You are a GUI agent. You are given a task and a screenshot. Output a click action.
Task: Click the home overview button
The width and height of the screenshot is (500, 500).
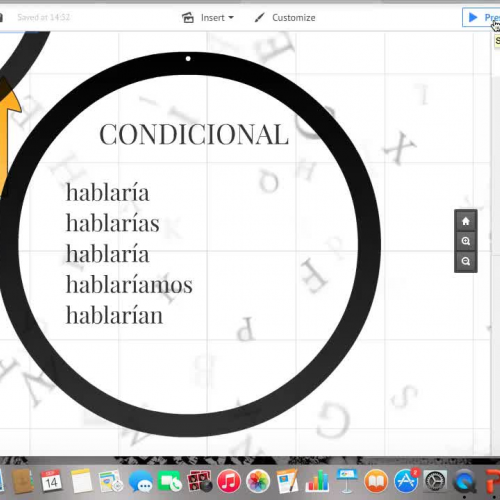coord(466,221)
